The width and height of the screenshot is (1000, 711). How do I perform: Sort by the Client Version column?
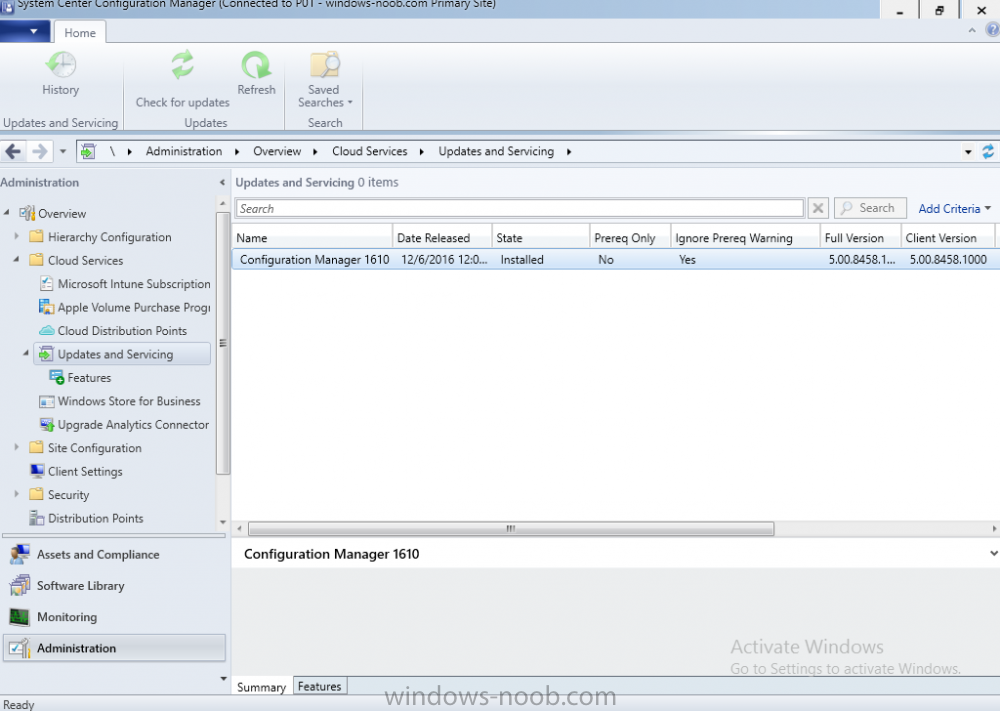click(948, 238)
